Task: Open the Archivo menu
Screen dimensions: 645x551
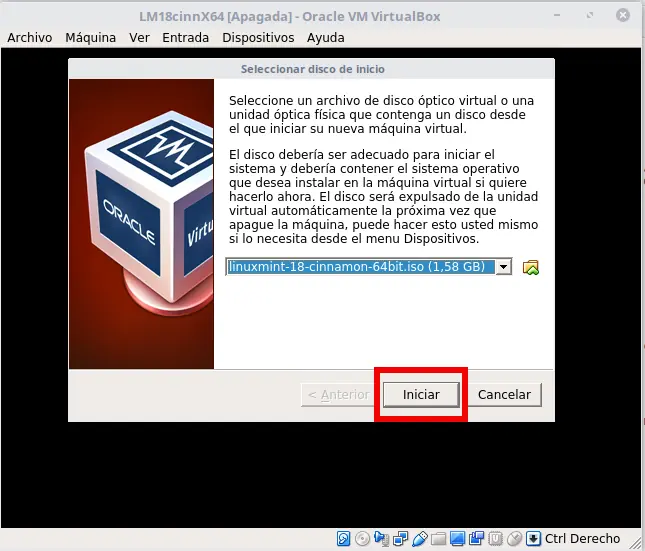Action: [30, 38]
